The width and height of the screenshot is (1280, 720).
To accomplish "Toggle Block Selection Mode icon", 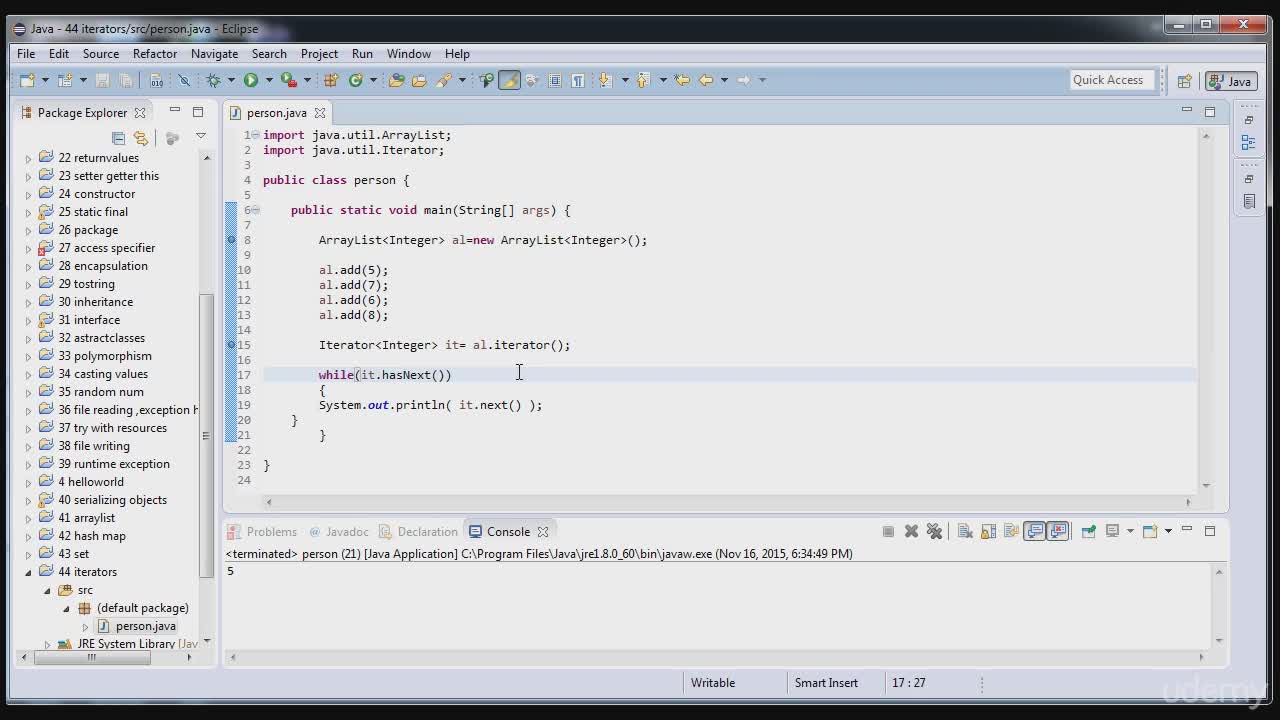I will [554, 80].
